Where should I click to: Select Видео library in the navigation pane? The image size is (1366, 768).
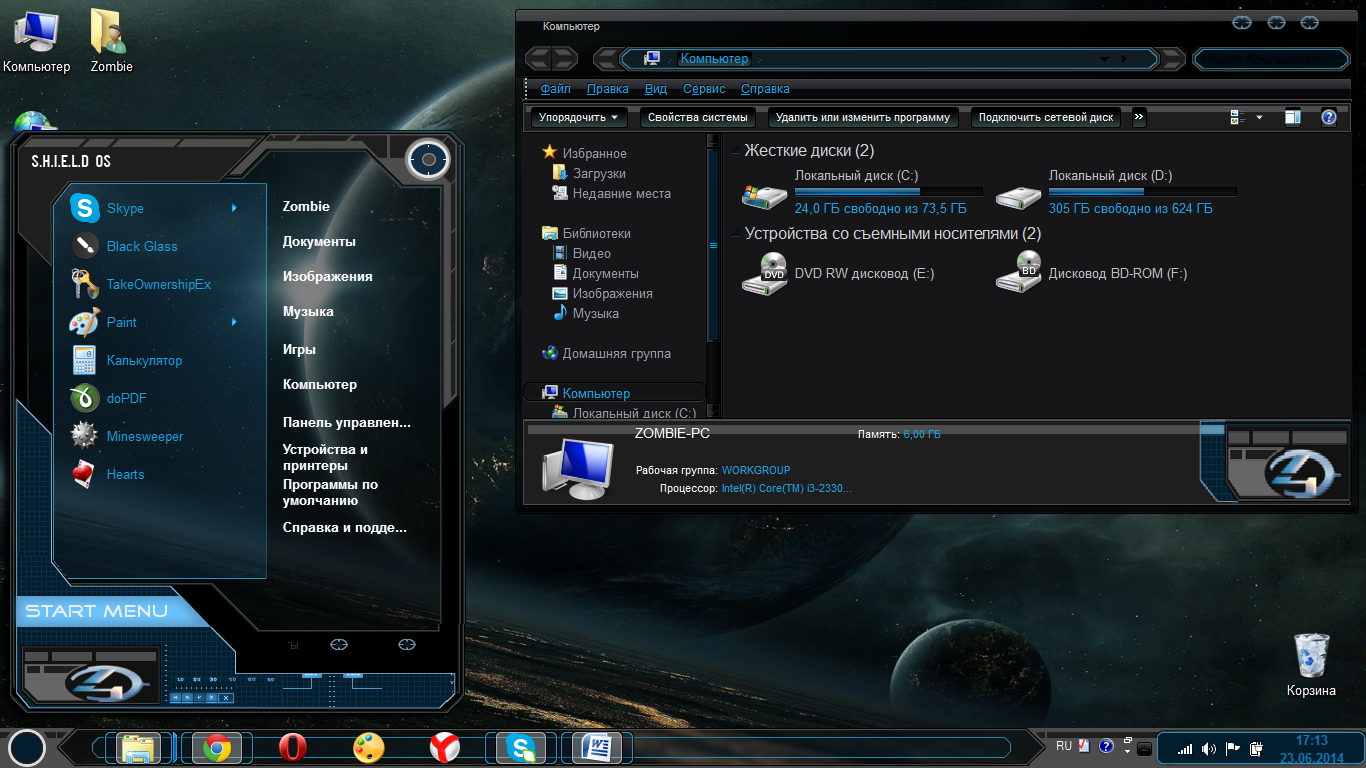(x=591, y=253)
